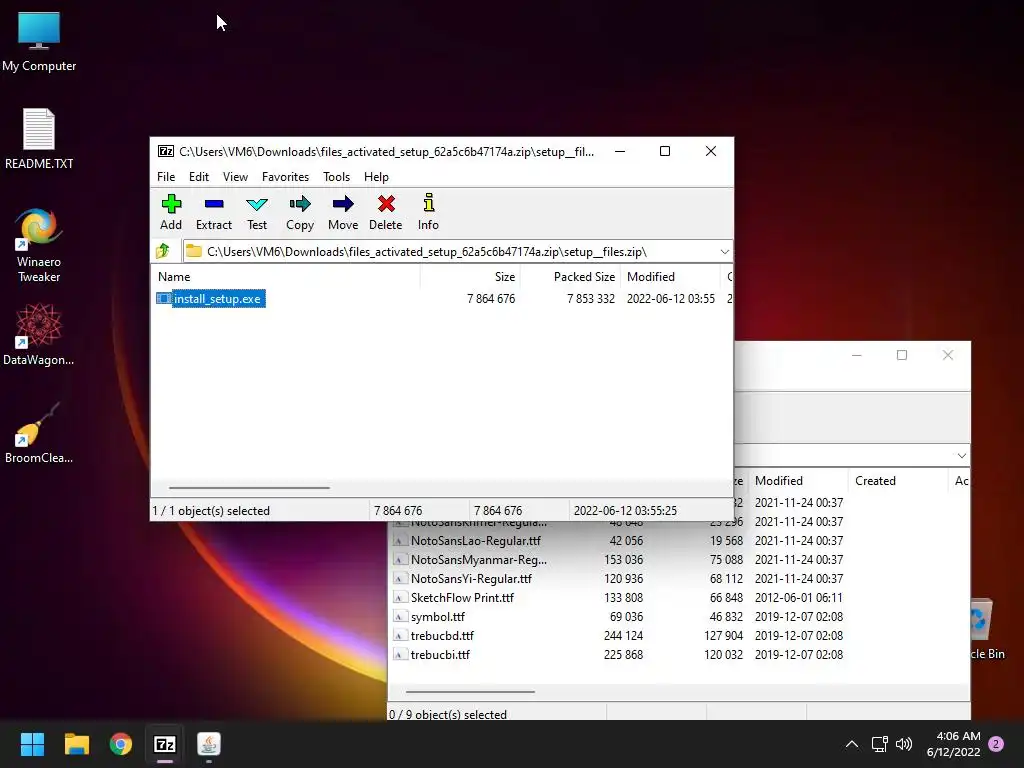
Task: Sort by Created column in background window
Action: (x=898, y=481)
